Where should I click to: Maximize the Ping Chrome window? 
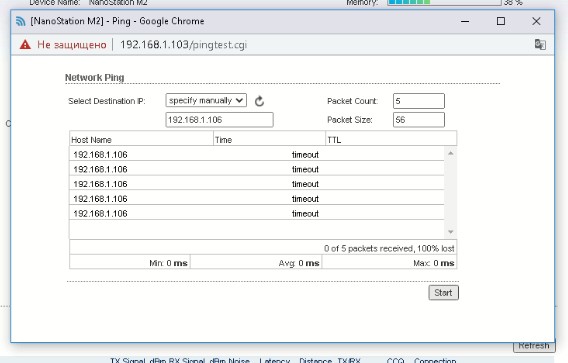click(x=501, y=21)
